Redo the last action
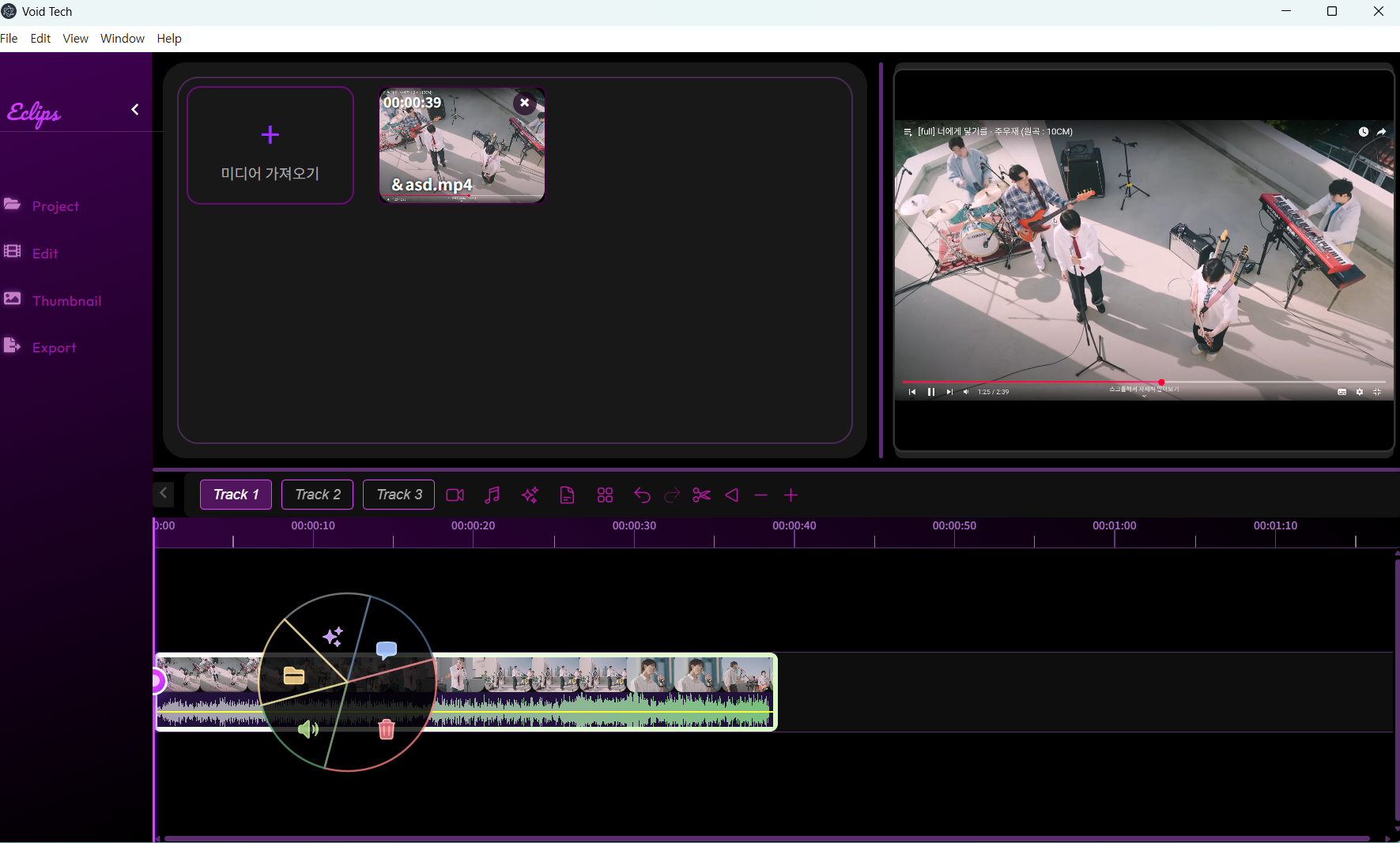Image resolution: width=1400 pixels, height=843 pixels. pos(672,495)
